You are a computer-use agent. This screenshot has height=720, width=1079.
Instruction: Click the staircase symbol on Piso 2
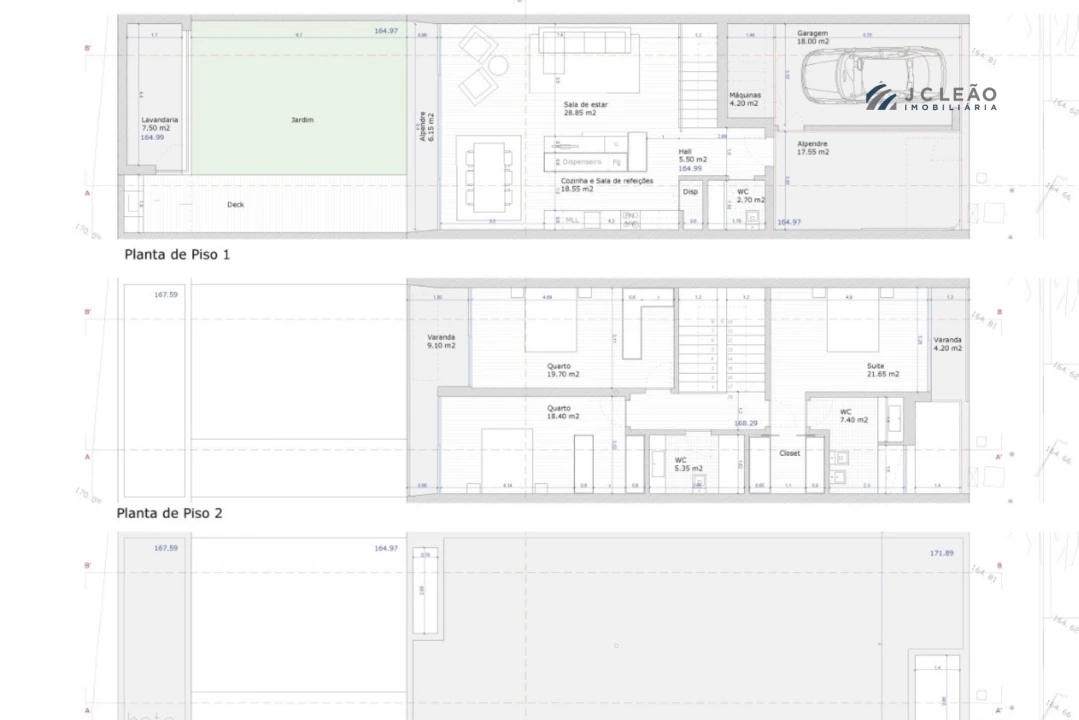(721, 340)
